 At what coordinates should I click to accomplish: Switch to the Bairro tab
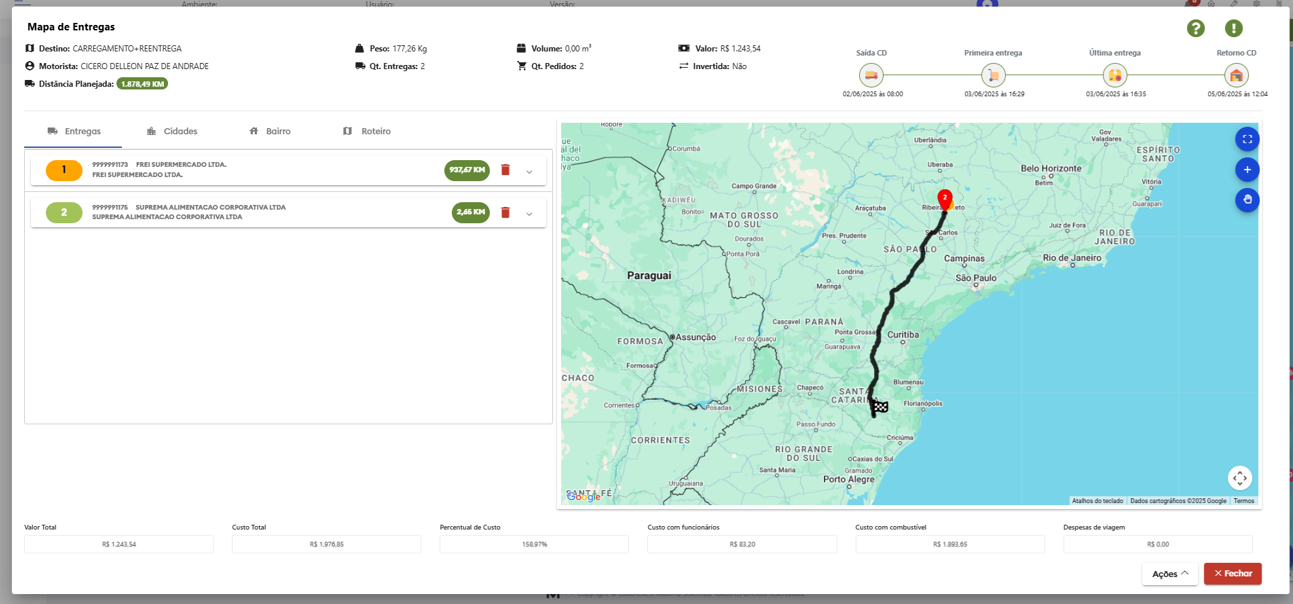coord(270,131)
